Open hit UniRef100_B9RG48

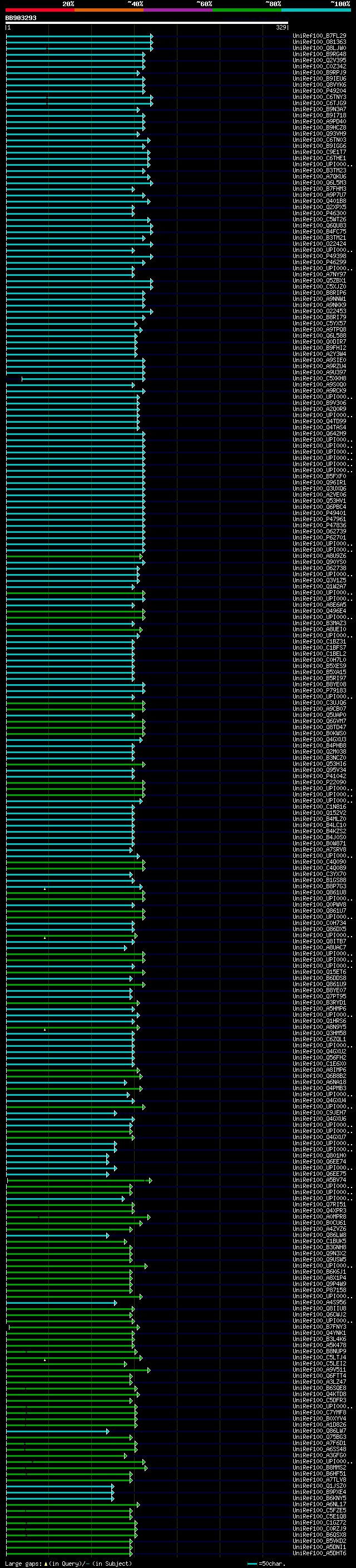319,54
